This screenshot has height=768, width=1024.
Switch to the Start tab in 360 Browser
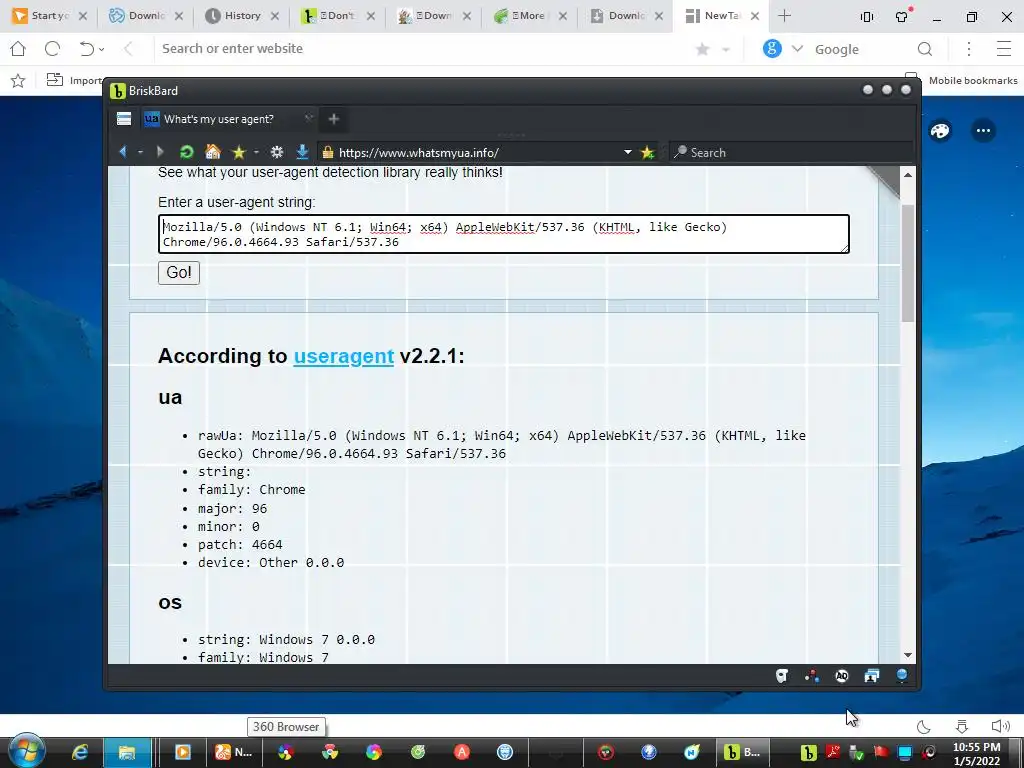point(49,16)
